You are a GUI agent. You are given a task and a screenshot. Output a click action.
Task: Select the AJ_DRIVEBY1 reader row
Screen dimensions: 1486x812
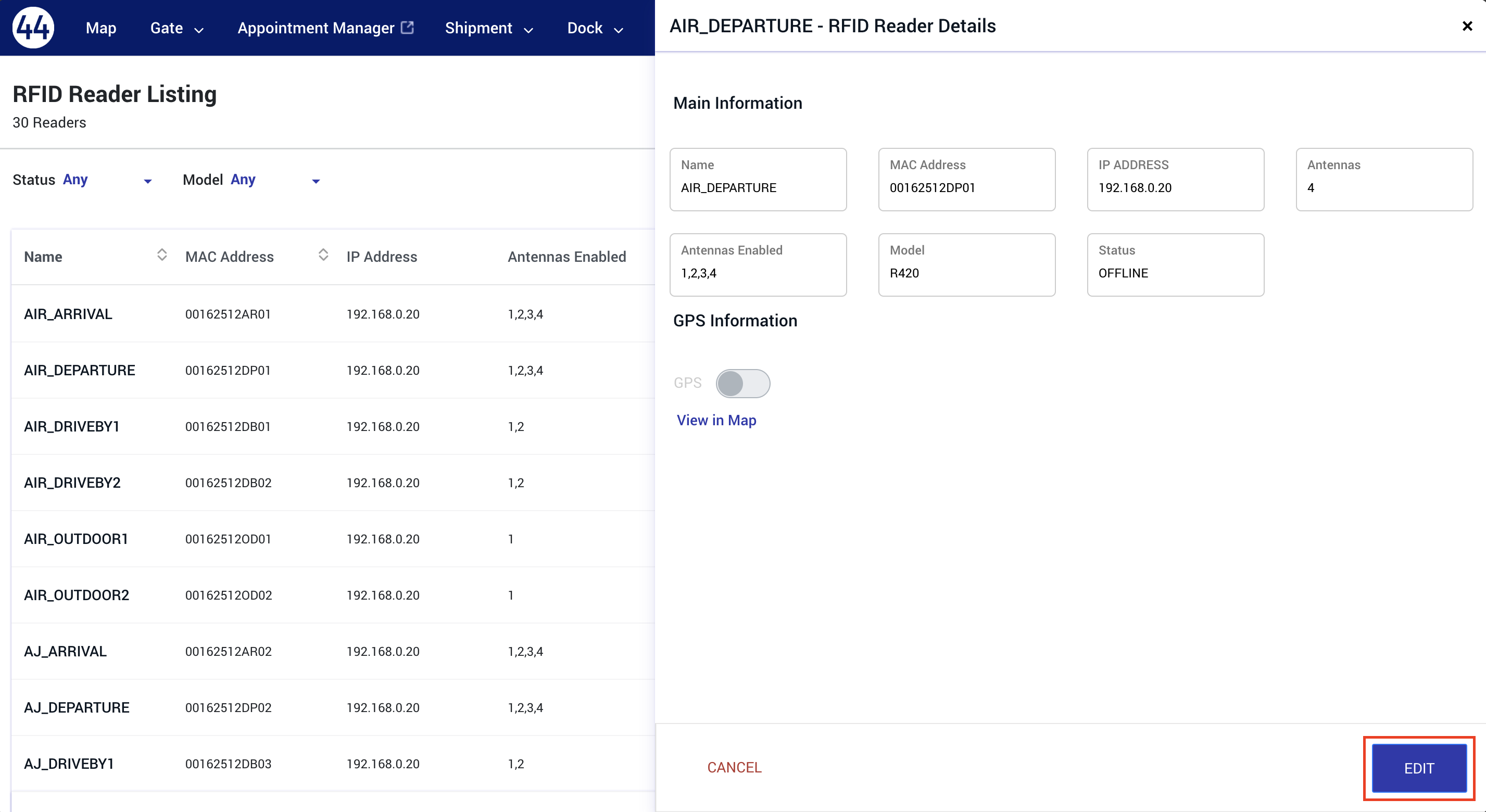click(333, 764)
